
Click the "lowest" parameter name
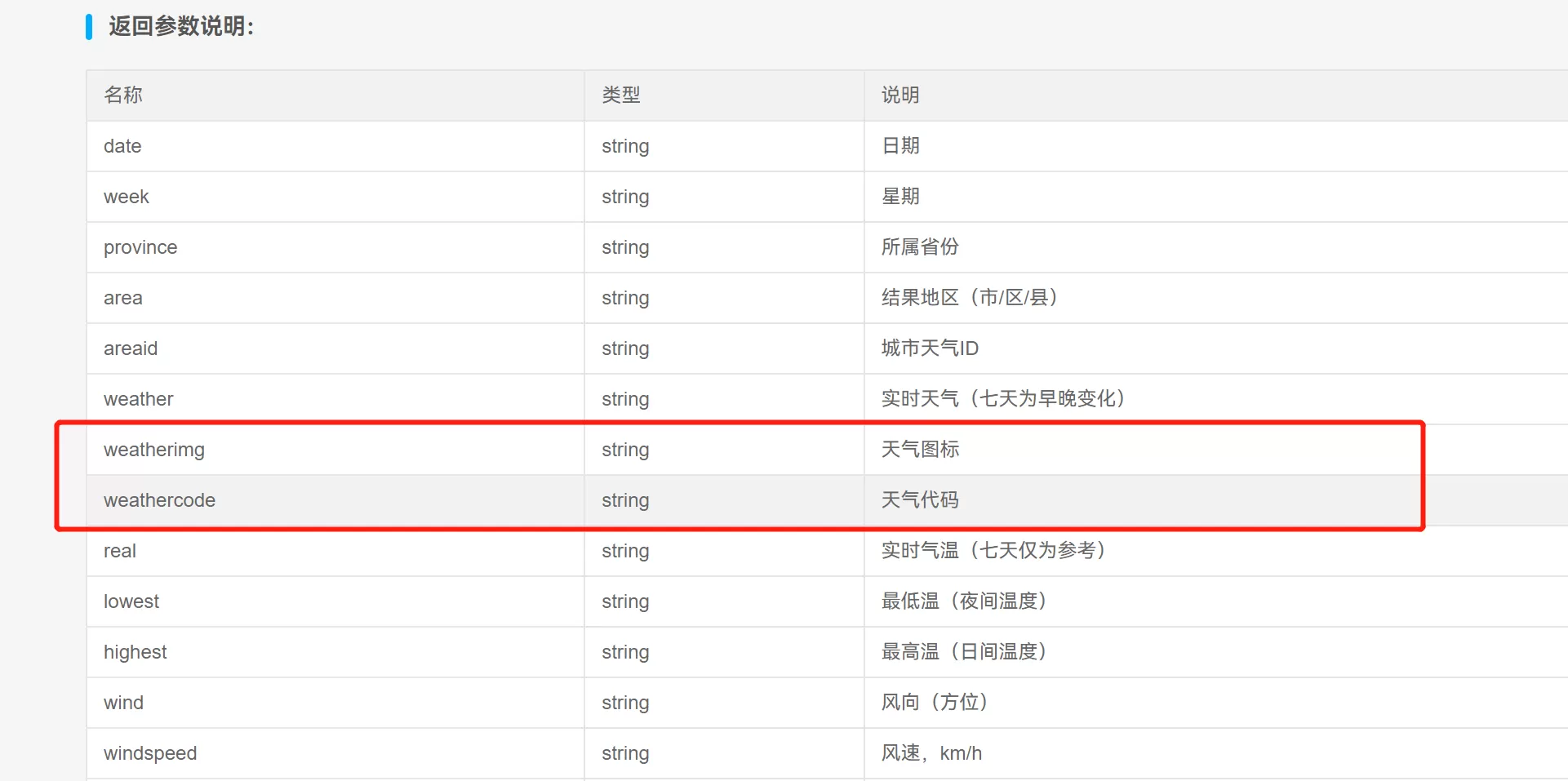pyautogui.click(x=131, y=601)
